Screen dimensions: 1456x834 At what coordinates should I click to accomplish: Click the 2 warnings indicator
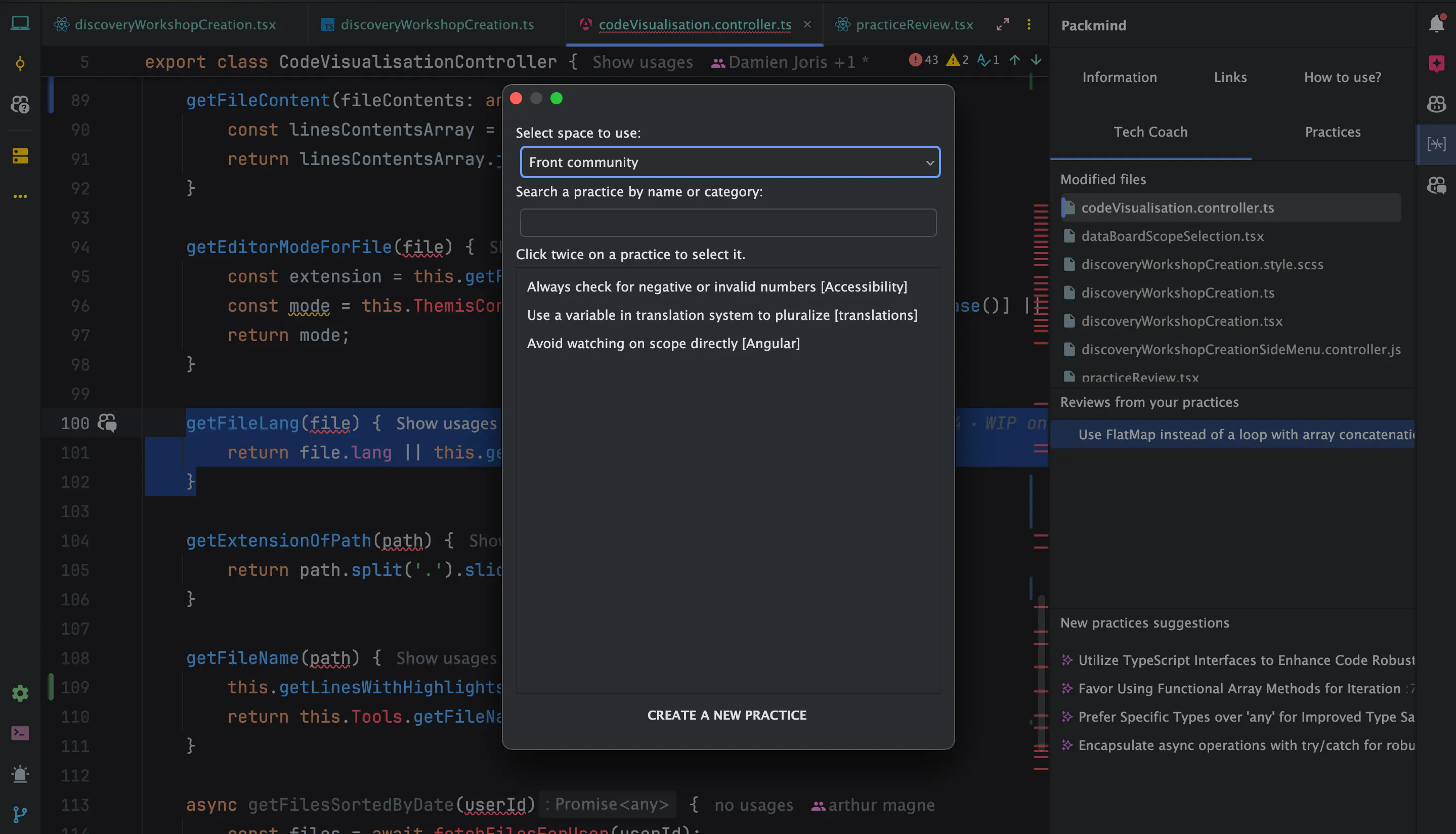tap(957, 60)
